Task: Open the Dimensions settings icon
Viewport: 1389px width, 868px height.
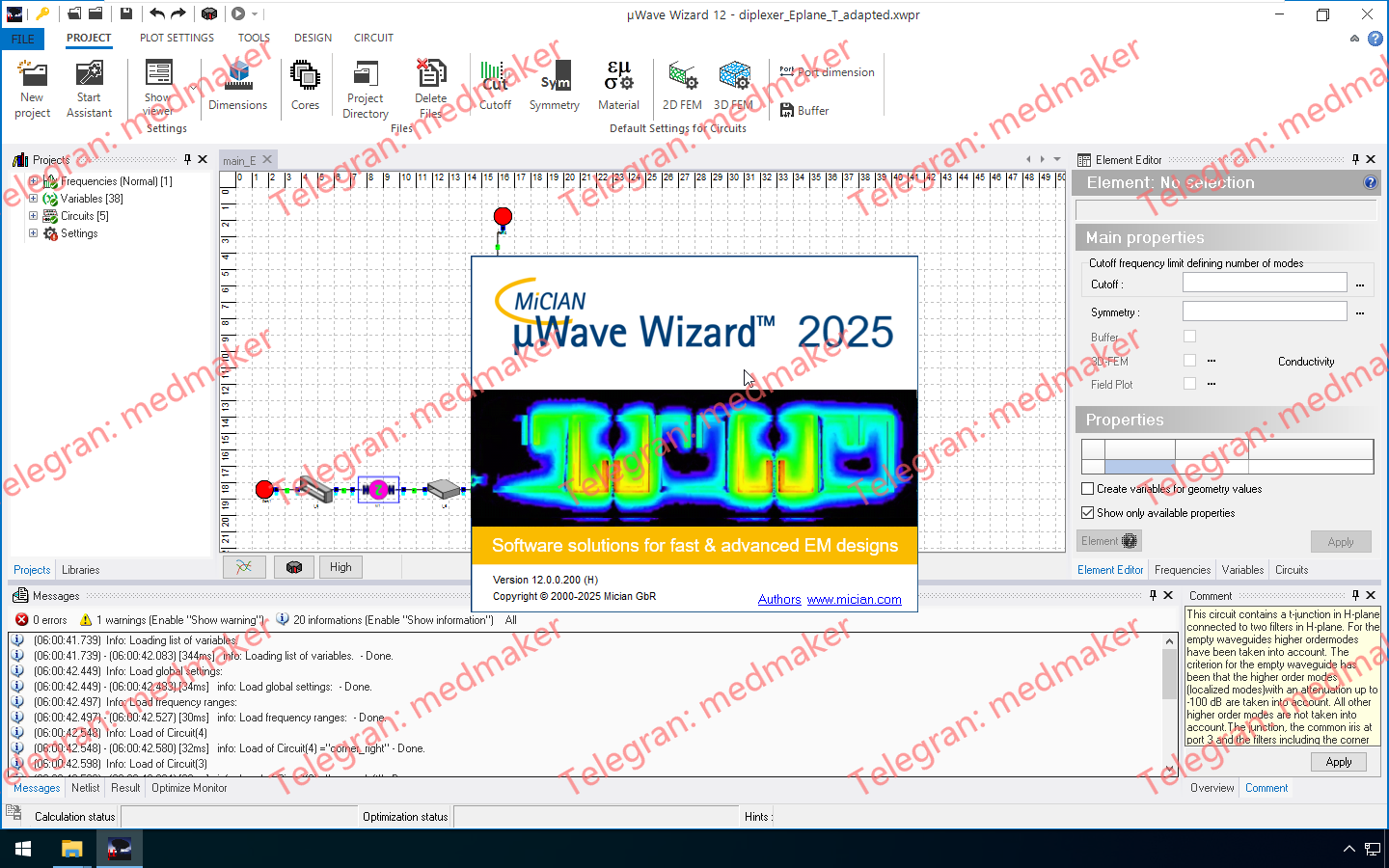Action: [237, 85]
